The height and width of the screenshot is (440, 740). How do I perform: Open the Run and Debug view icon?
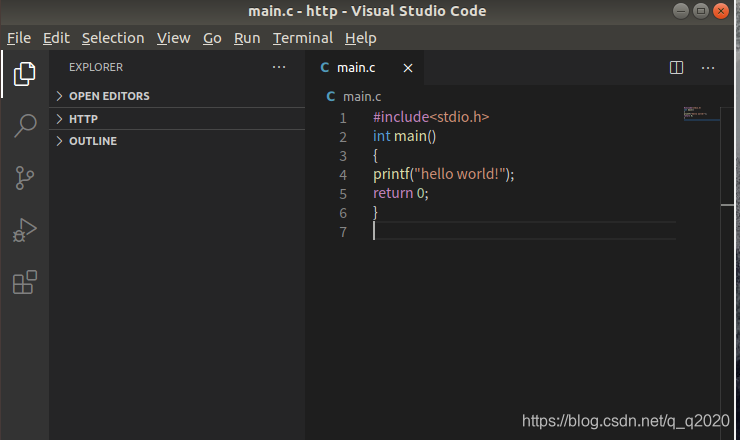(x=25, y=230)
